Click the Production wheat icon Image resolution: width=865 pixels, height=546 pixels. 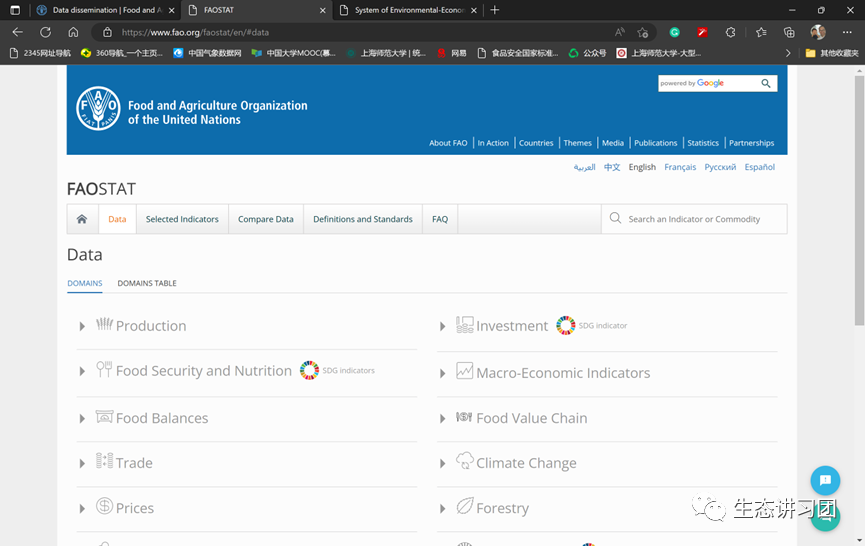(x=104, y=324)
